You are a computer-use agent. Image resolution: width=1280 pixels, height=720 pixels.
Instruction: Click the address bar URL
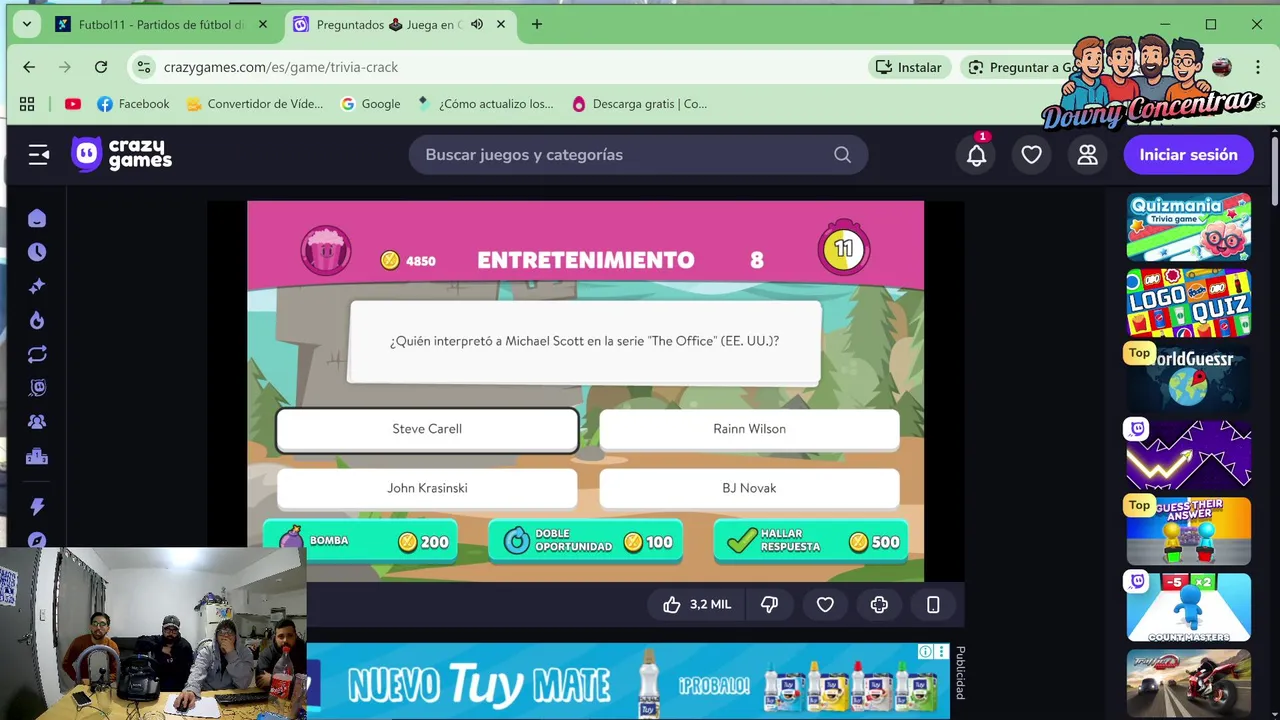pyautogui.click(x=281, y=67)
